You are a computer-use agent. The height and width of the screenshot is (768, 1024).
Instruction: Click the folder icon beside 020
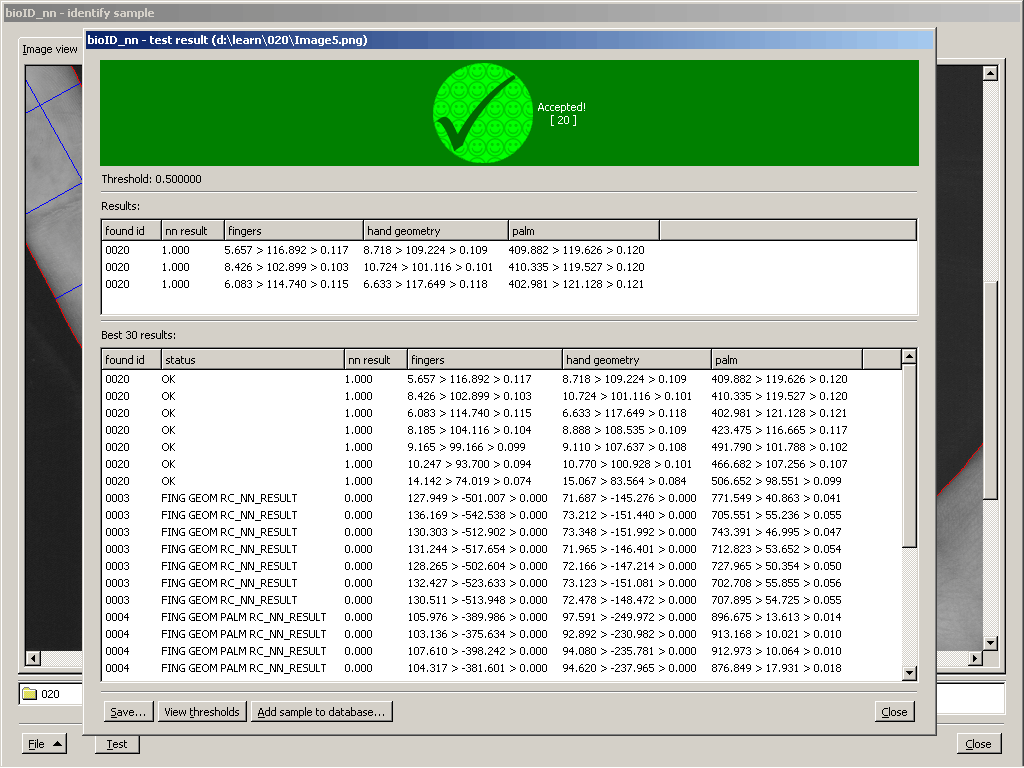pyautogui.click(x=29, y=694)
